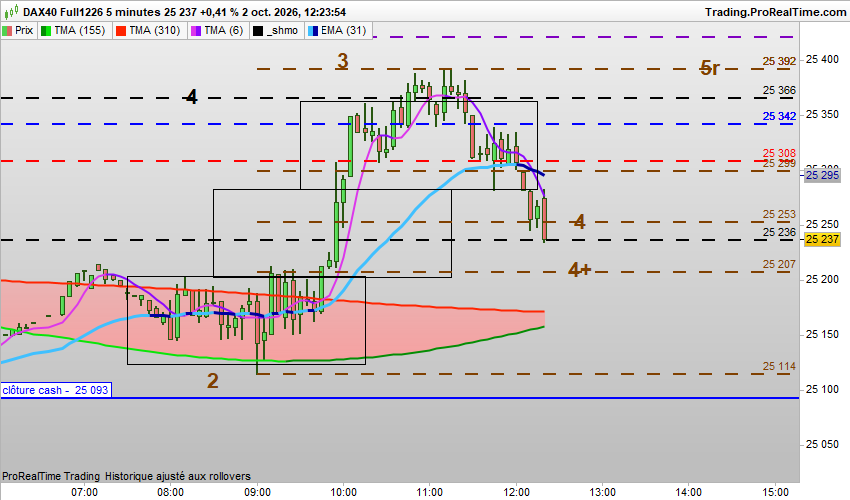The height and width of the screenshot is (500, 850).
Task: Click the blue 25 342 level label
Action: coord(779,116)
